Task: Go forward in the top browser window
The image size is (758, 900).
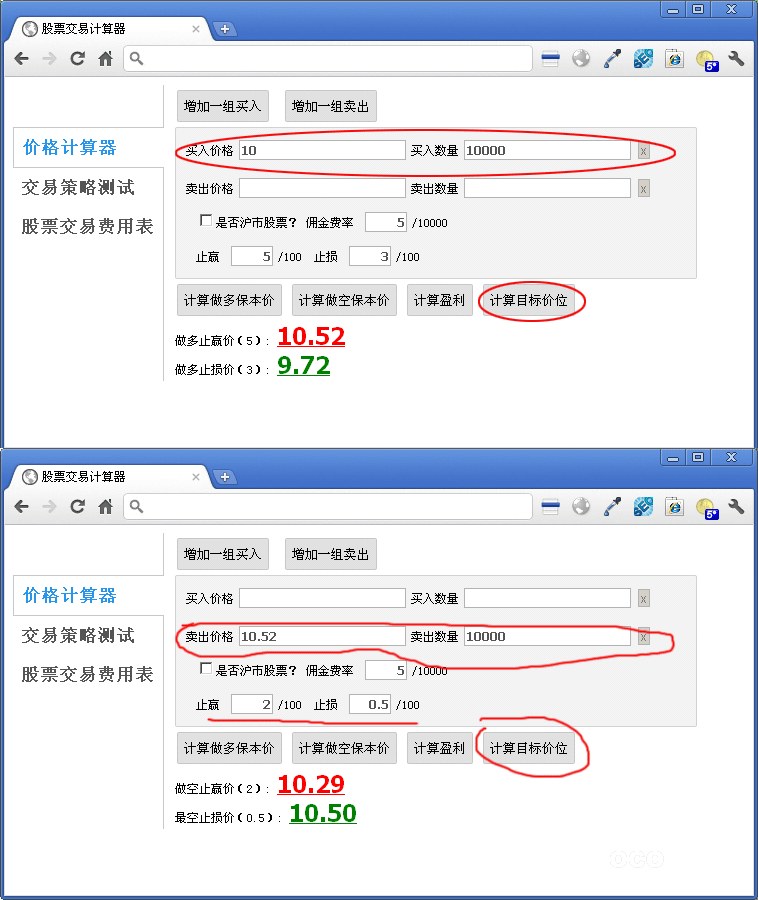Action: pyautogui.click(x=49, y=58)
